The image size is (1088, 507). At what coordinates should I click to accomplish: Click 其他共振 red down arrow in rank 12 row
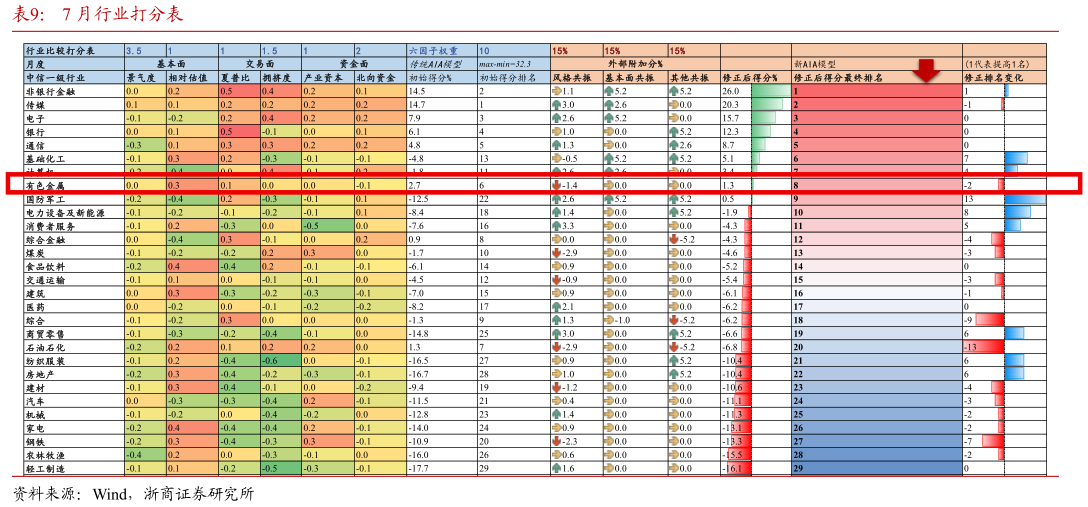(x=673, y=239)
